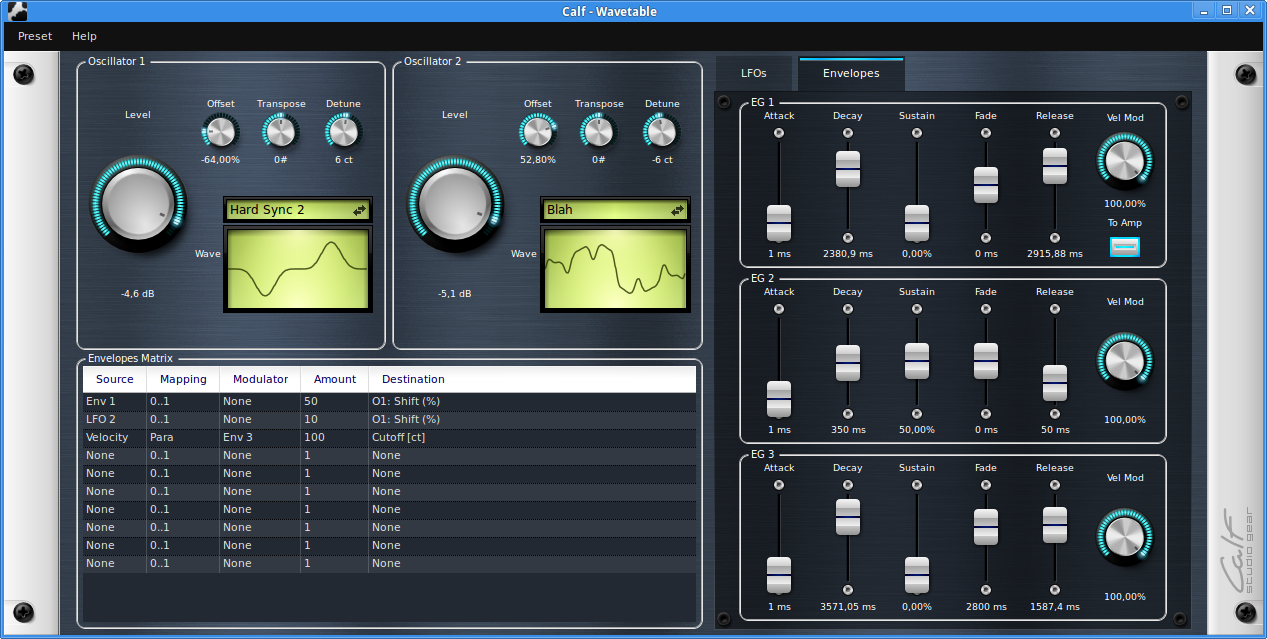Switch to the LFOs tab
Viewport: 1267px width, 639px height.
pos(754,73)
